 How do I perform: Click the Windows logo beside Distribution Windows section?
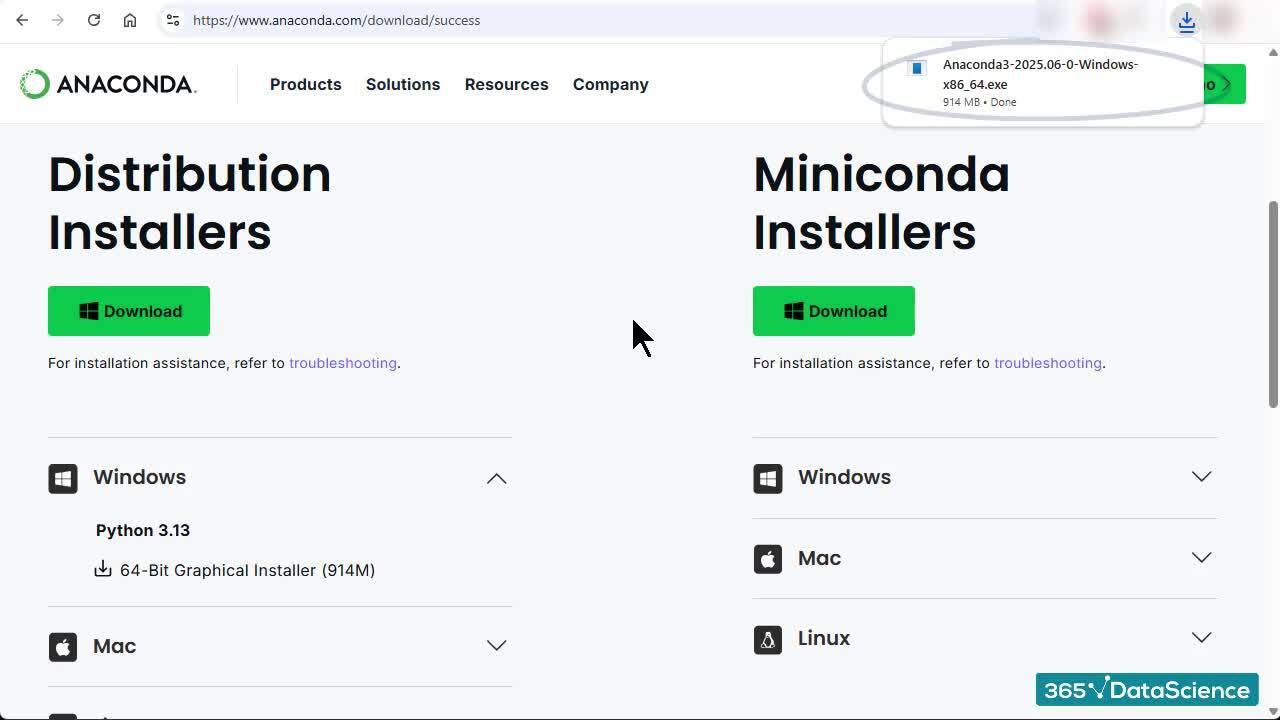pyautogui.click(x=62, y=478)
